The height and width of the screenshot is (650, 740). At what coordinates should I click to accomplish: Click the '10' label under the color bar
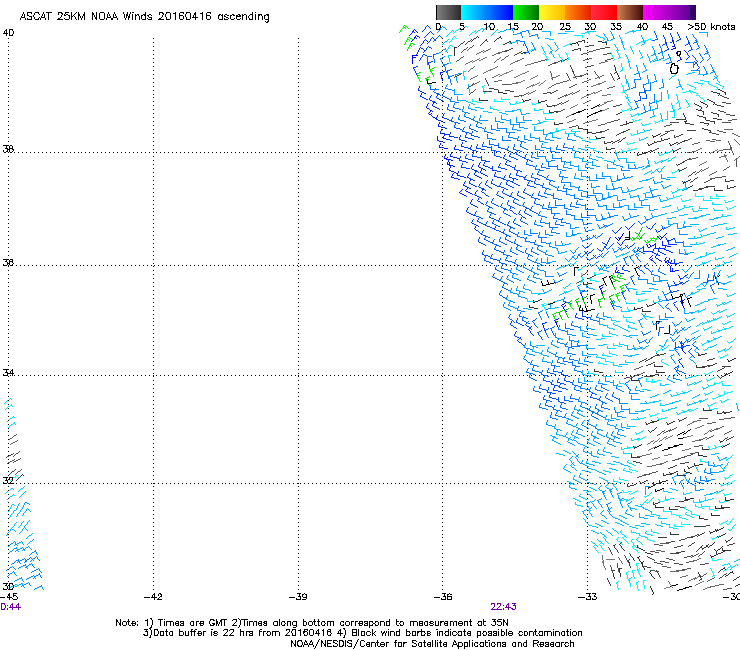pos(489,27)
